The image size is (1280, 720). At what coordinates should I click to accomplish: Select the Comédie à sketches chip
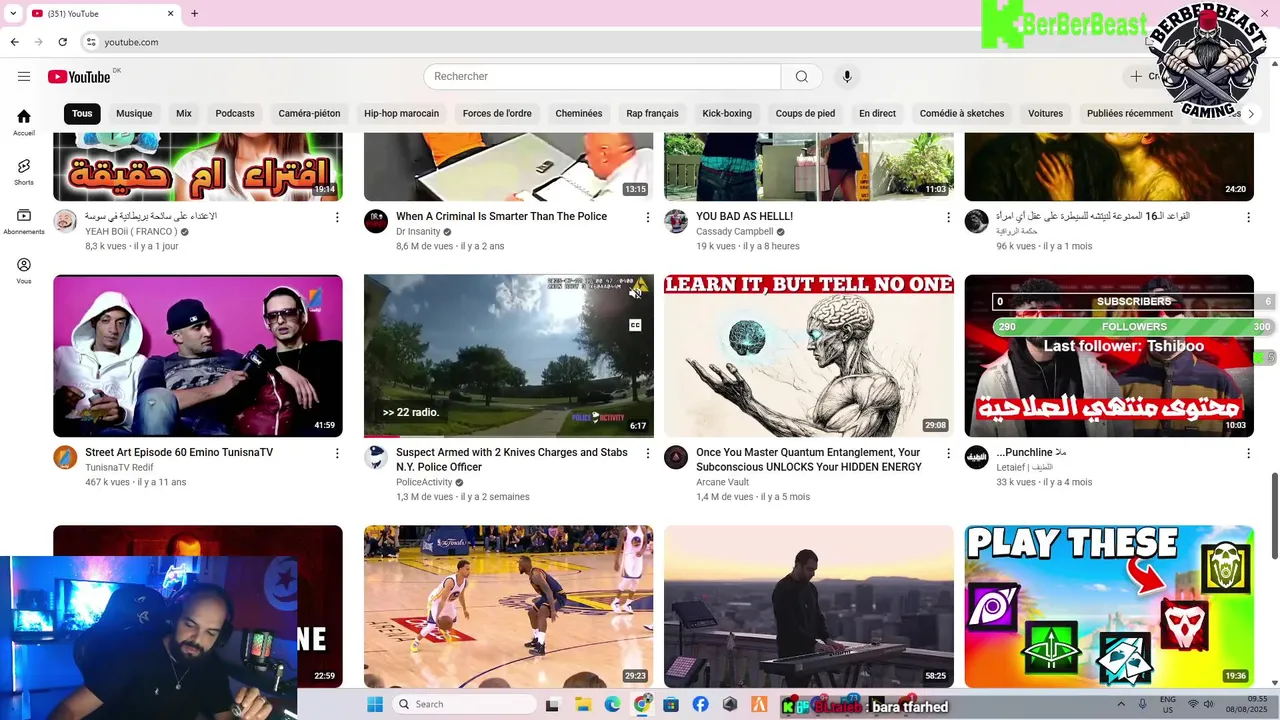(962, 113)
